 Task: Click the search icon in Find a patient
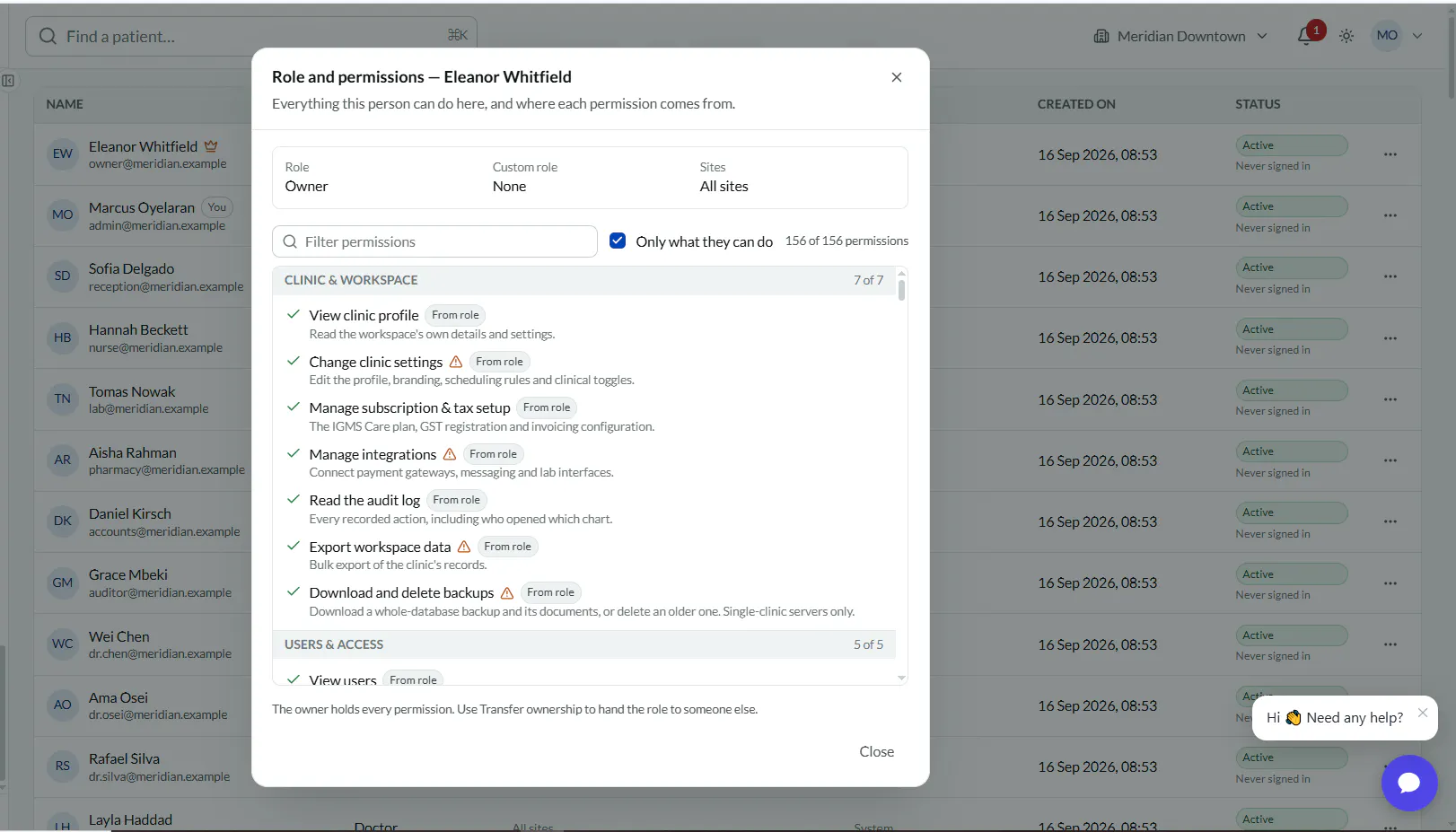[x=48, y=36]
